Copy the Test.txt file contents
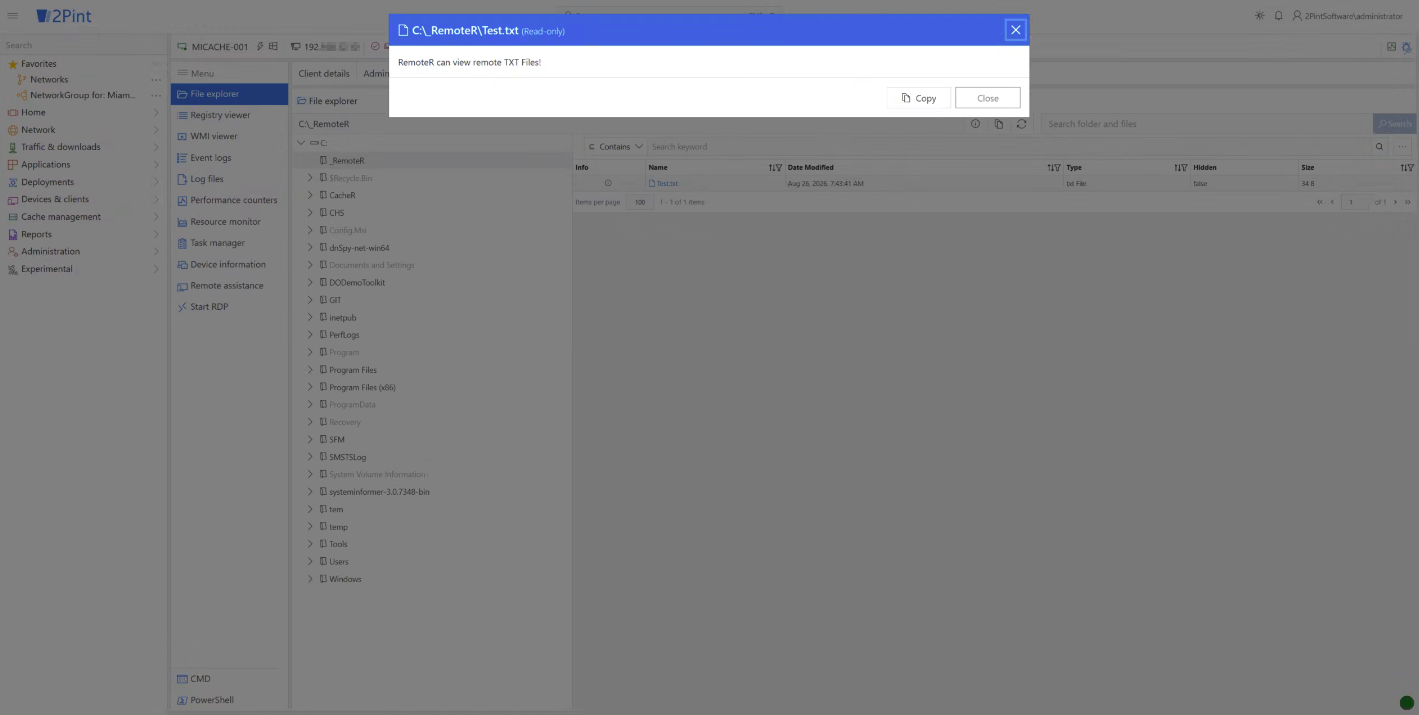Viewport: 1419px width, 715px height. click(918, 98)
